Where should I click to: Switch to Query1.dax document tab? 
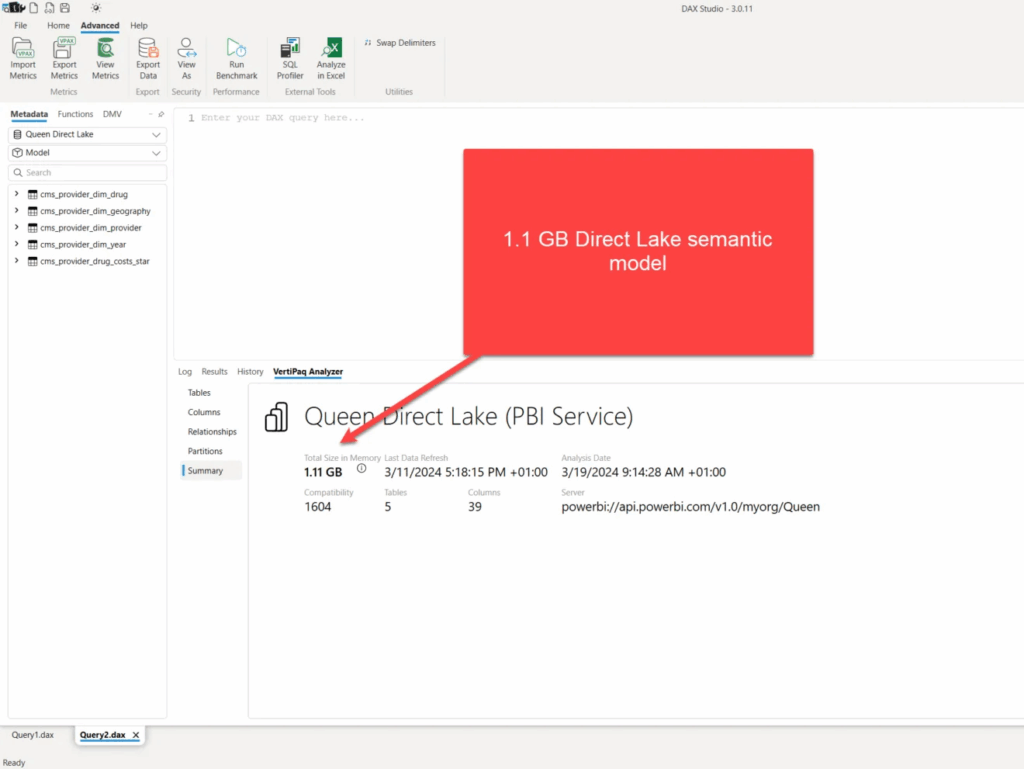33,735
